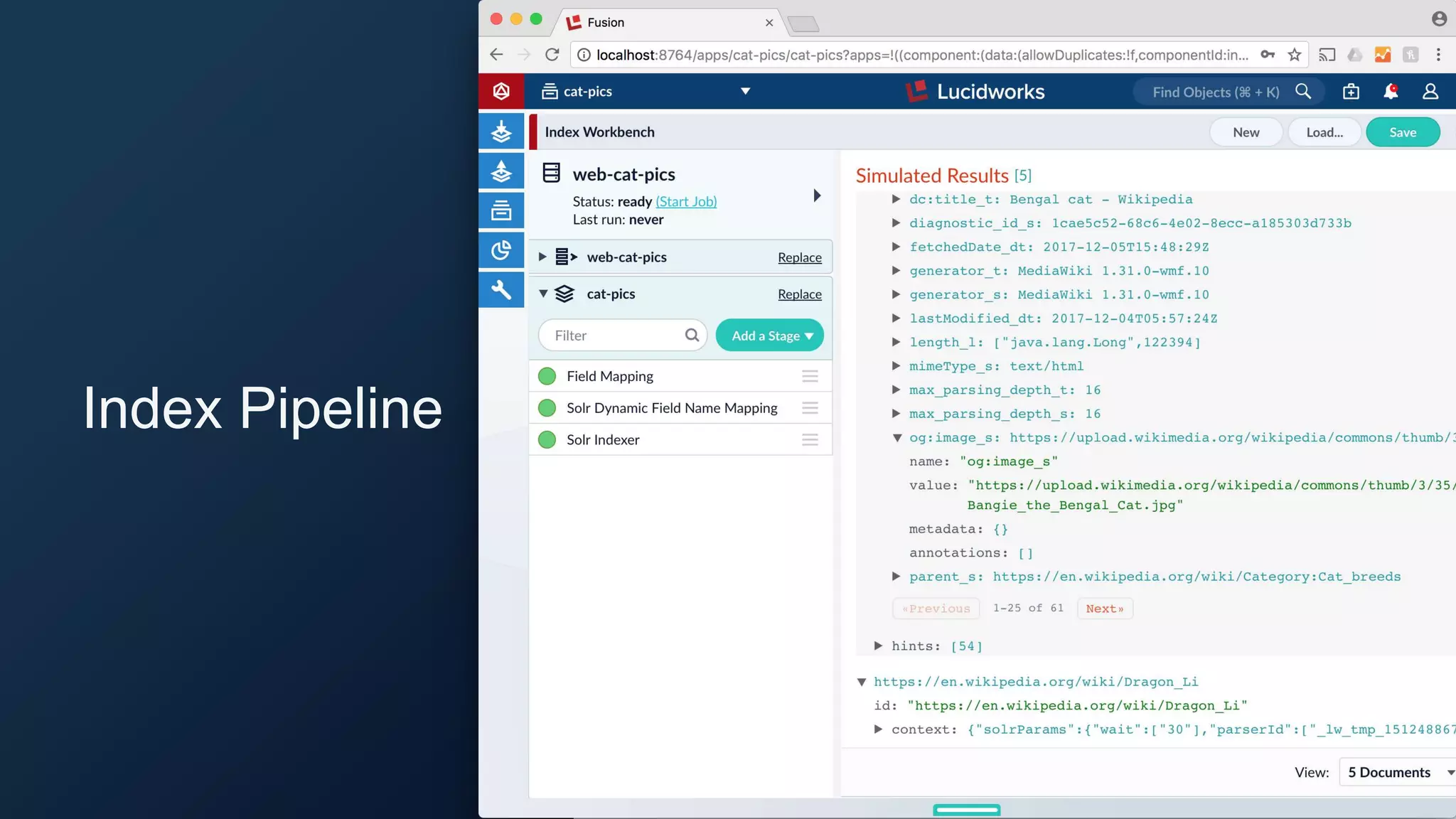Collapse the cat-pics pipeline section
The height and width of the screenshot is (819, 1456).
tap(543, 294)
